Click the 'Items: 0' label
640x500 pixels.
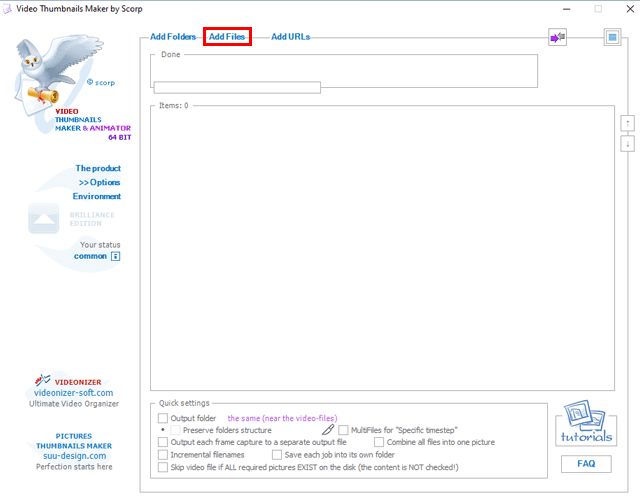(x=174, y=105)
